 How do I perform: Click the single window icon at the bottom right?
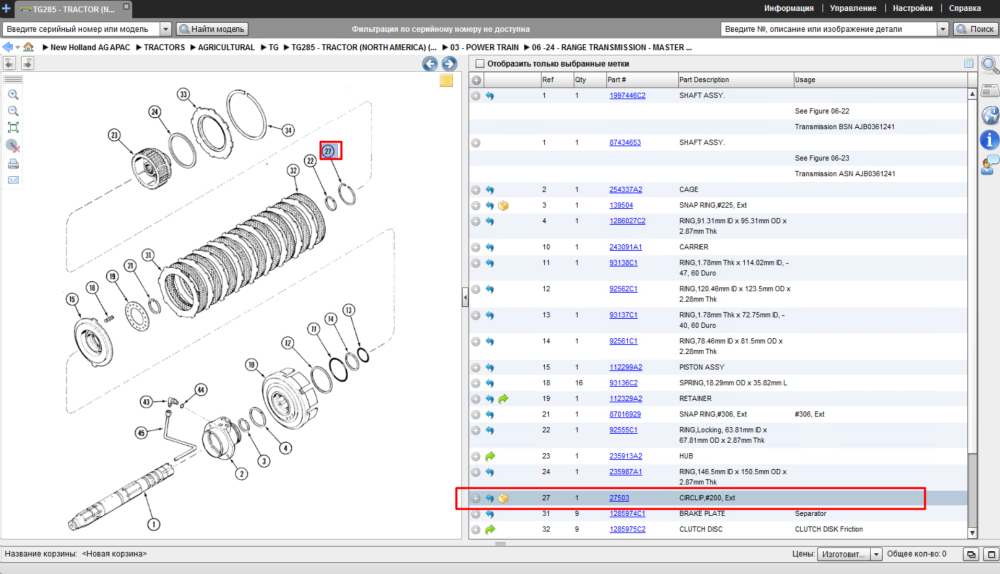[x=991, y=554]
